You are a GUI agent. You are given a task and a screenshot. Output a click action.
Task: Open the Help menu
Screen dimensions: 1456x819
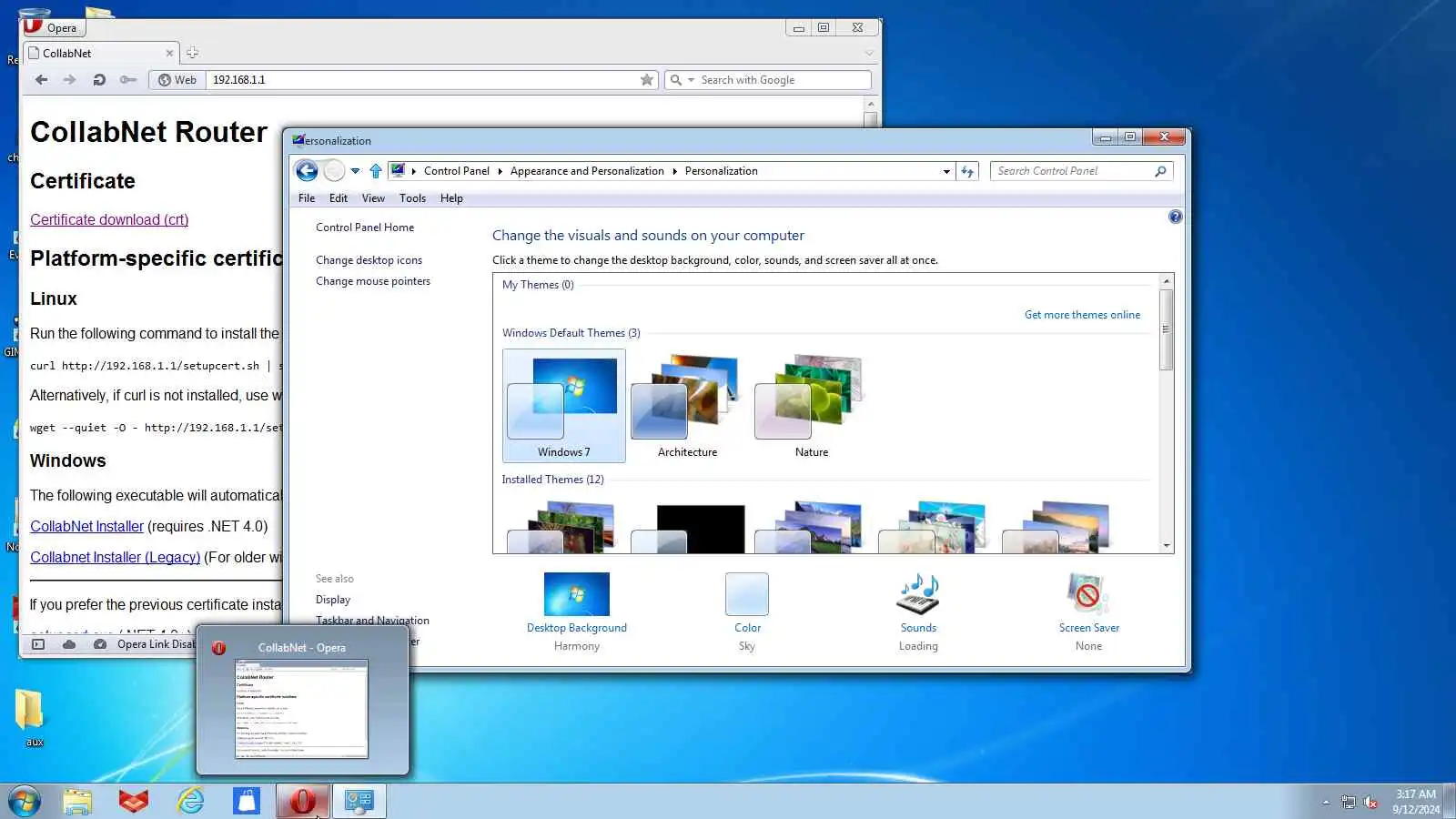coord(451,198)
